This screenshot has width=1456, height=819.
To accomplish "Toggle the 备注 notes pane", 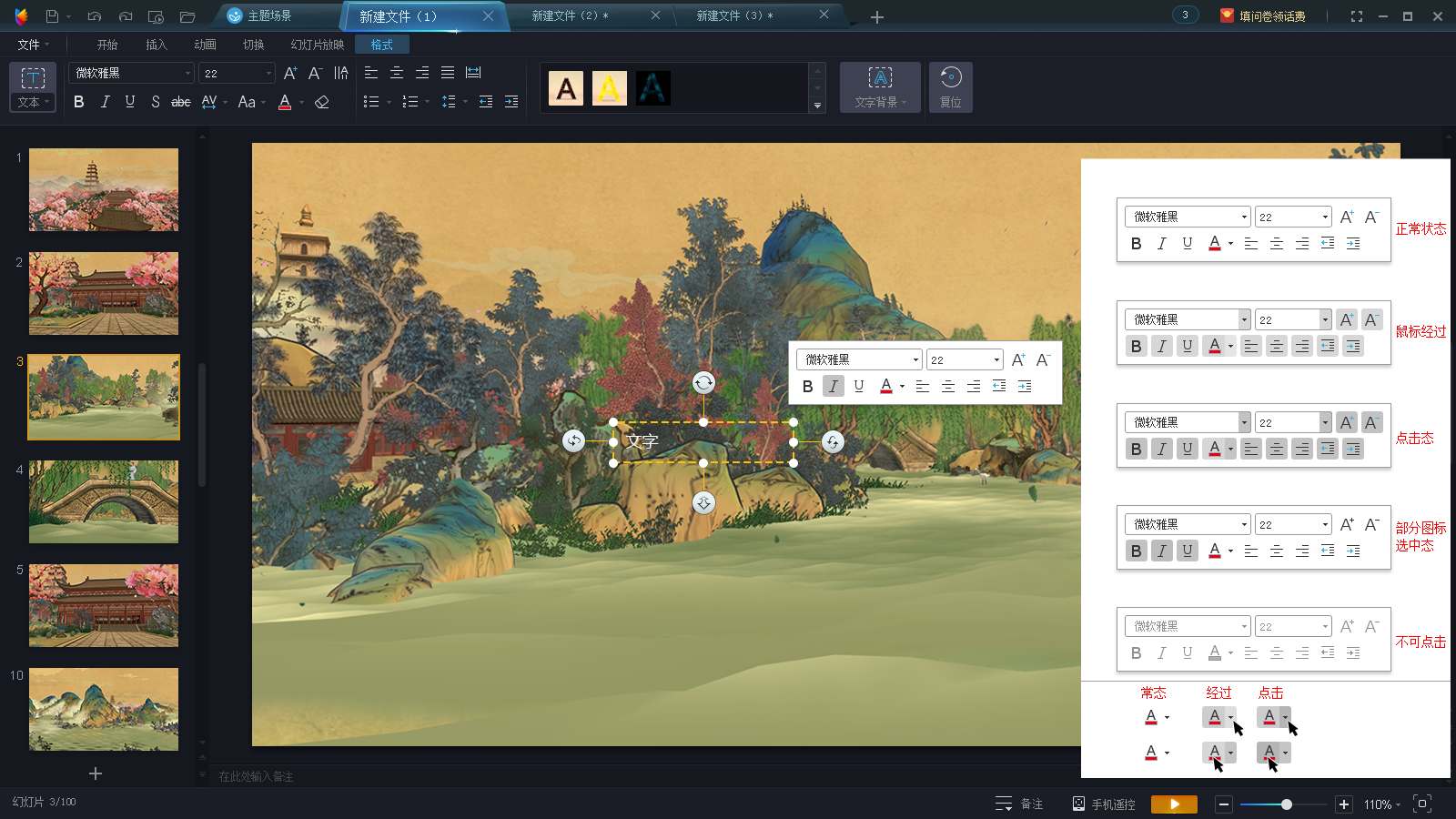I will pos(1019,804).
